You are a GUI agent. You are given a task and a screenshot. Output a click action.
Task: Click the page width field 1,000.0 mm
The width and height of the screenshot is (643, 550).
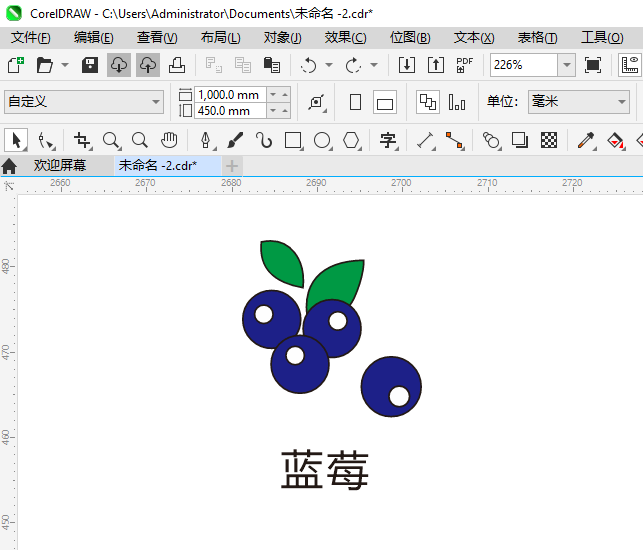pos(230,95)
